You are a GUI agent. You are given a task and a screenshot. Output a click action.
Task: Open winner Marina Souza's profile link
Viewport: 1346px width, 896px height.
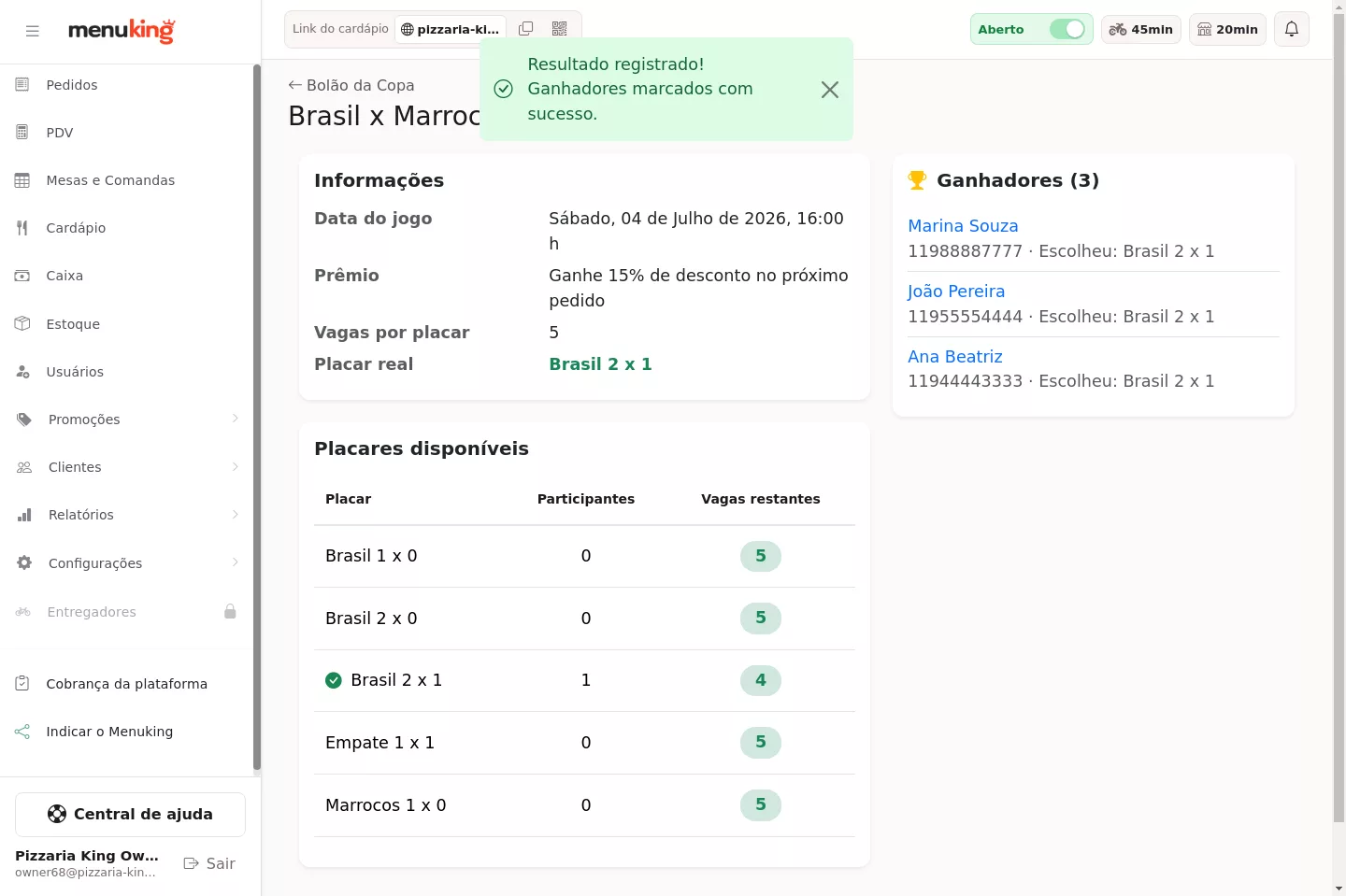point(963,226)
